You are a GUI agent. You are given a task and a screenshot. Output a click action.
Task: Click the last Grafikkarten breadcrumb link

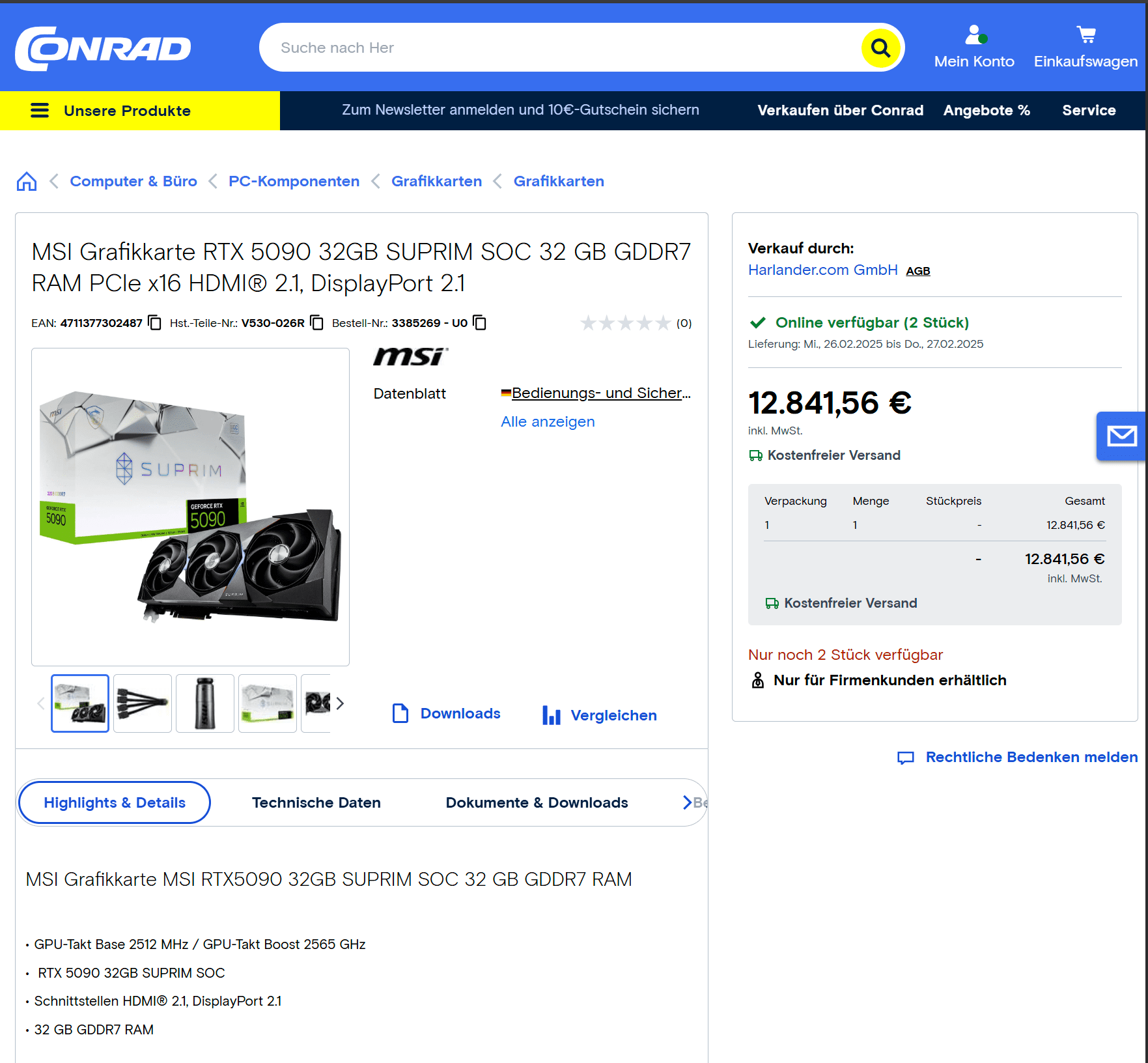click(559, 181)
